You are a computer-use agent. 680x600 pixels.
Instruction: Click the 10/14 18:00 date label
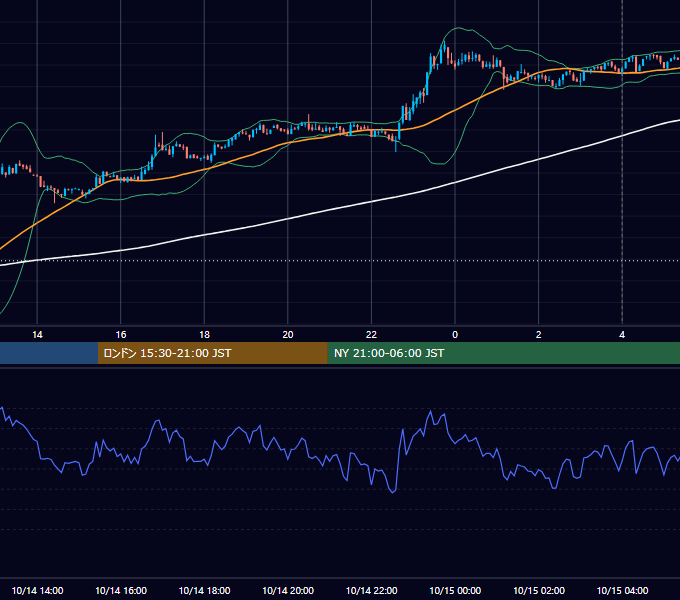(204, 590)
